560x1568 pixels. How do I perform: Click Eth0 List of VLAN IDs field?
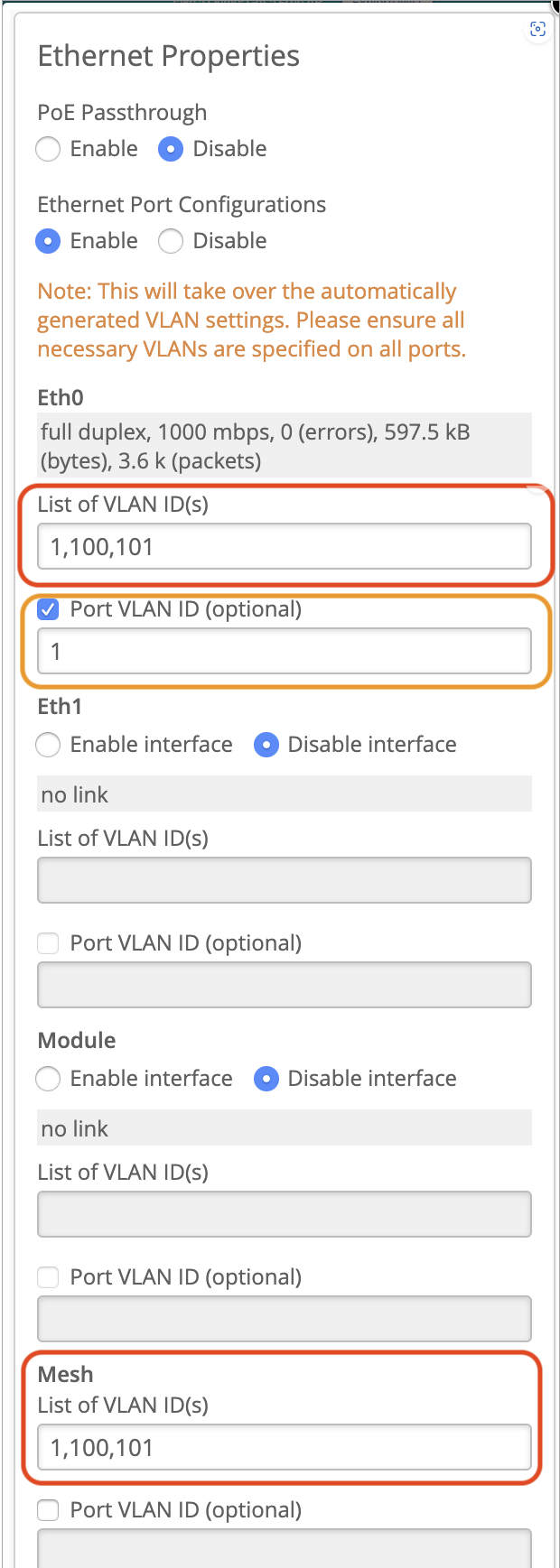tap(284, 547)
